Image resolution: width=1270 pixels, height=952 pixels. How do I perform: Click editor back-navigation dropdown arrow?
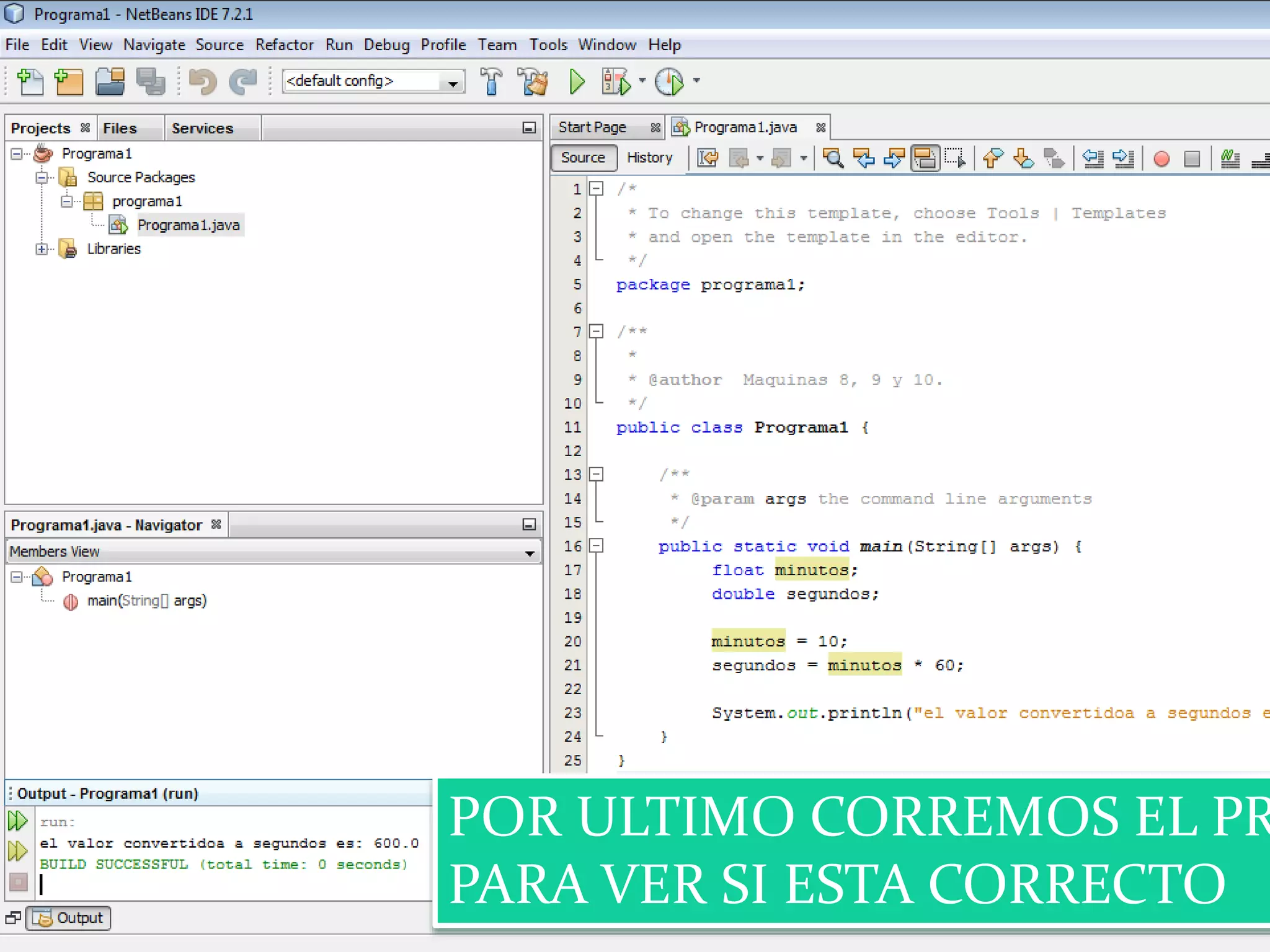tap(760, 159)
